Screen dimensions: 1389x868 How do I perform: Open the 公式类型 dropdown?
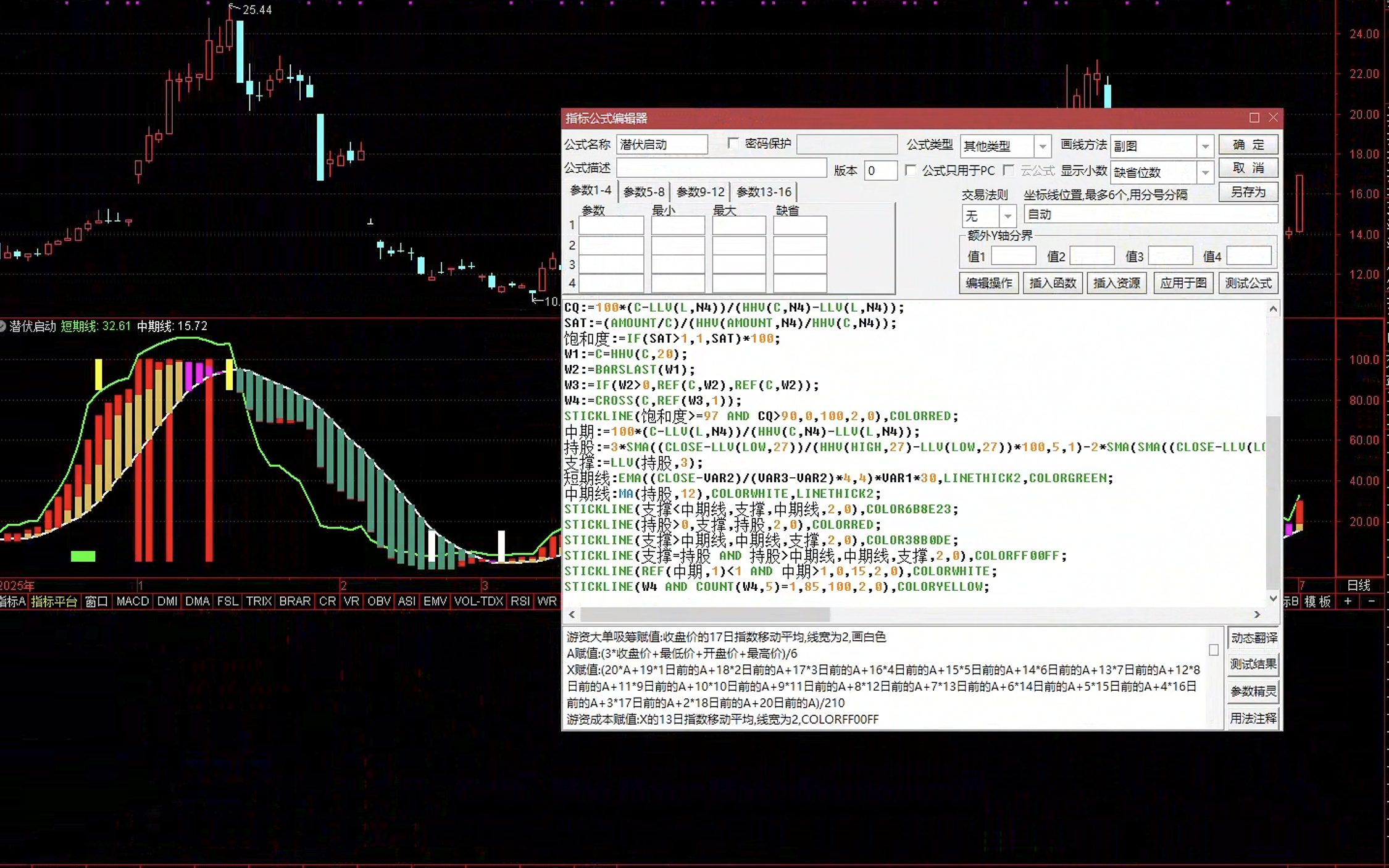[x=1042, y=146]
